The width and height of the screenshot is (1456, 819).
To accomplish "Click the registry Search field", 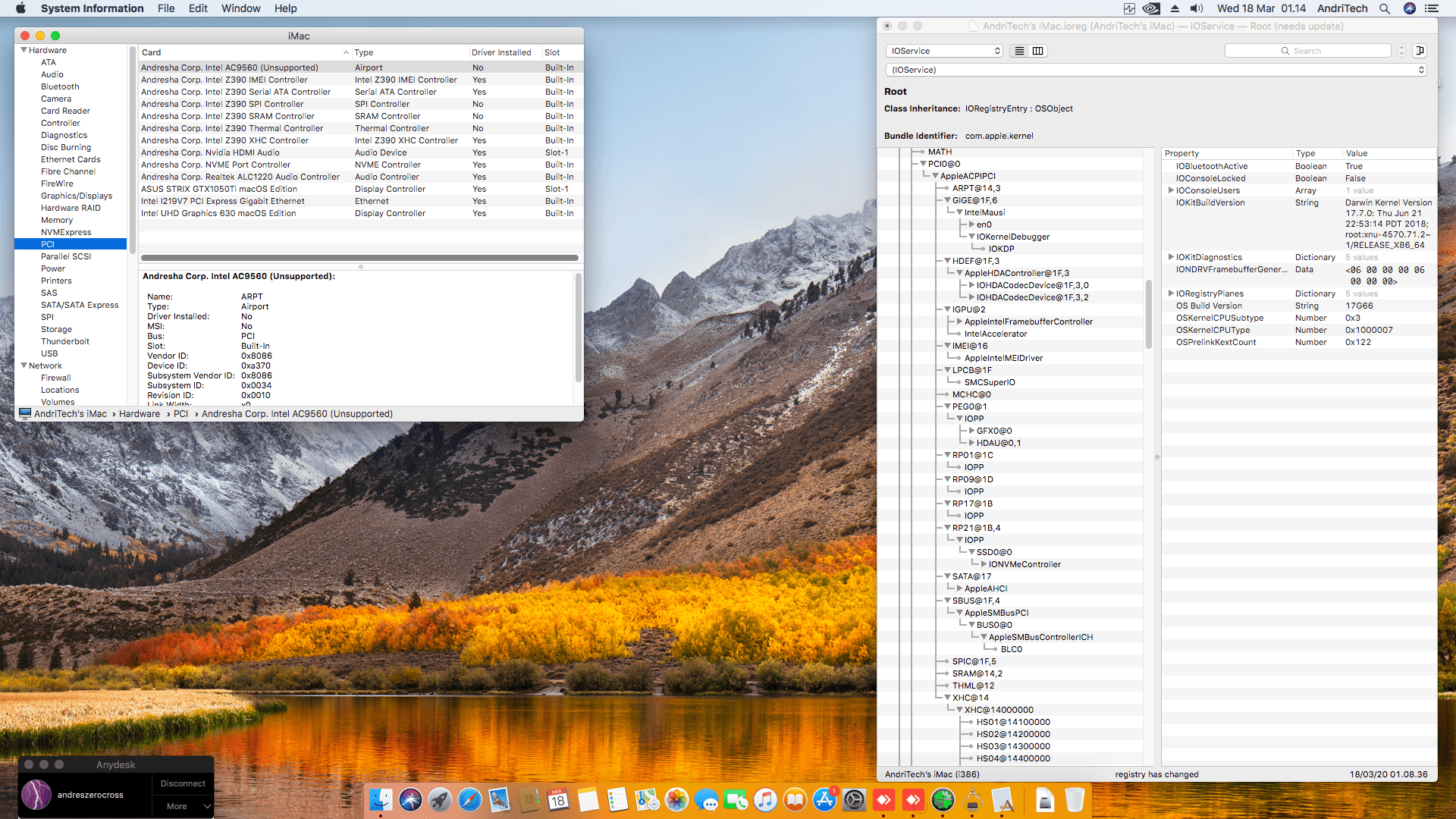I will pyautogui.click(x=1308, y=51).
